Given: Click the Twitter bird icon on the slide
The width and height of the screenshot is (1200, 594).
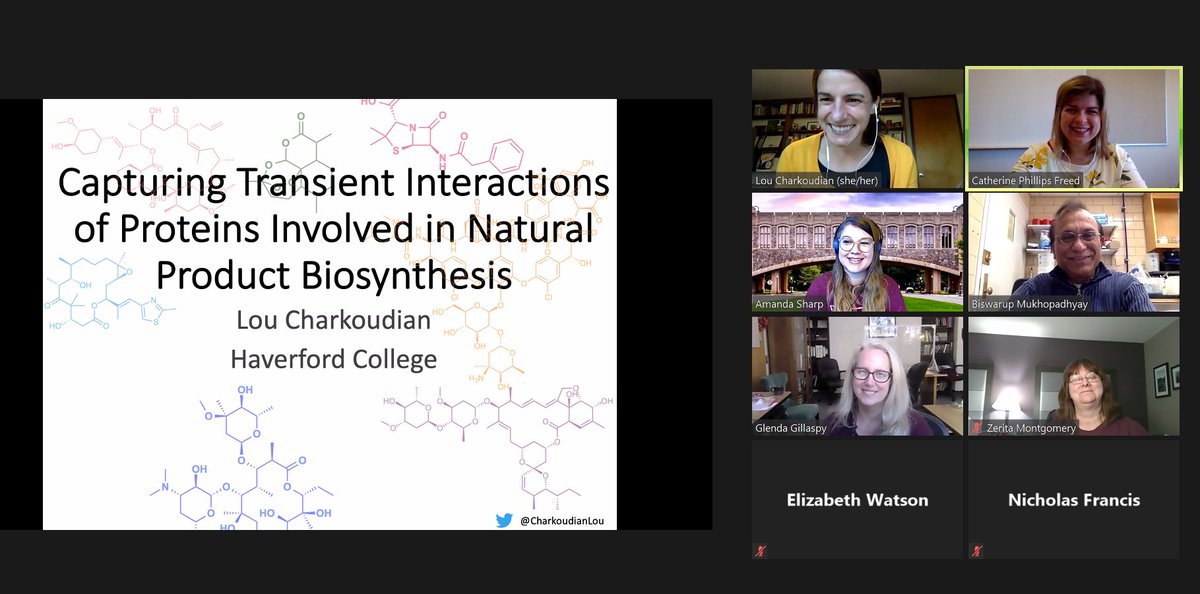Looking at the screenshot, I should (x=505, y=520).
